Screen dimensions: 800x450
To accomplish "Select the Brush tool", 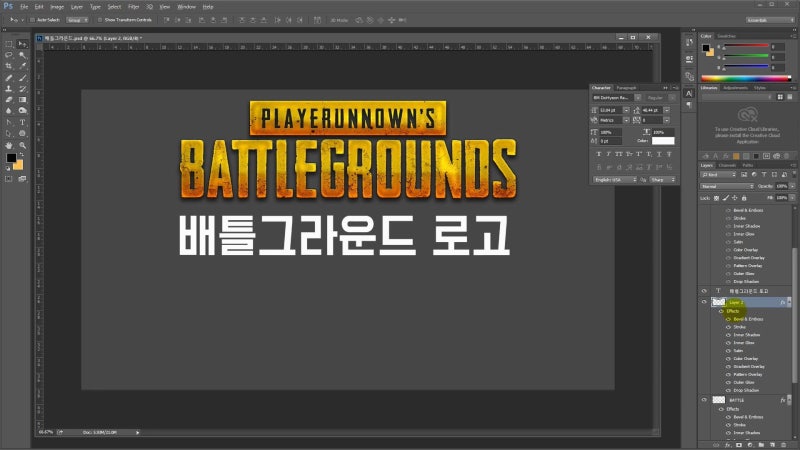I will pyautogui.click(x=22, y=78).
